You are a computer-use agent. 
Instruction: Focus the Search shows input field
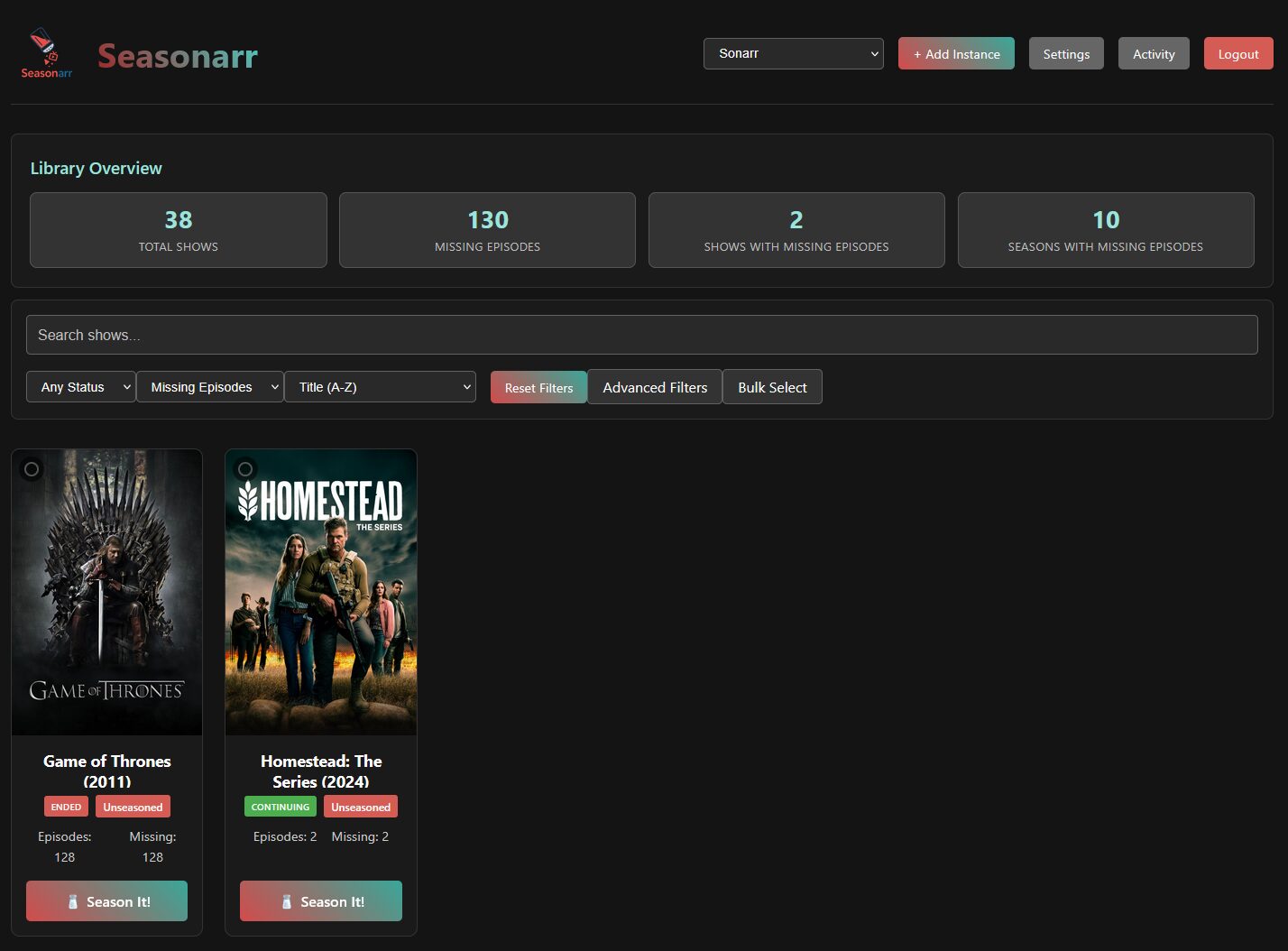(x=642, y=335)
